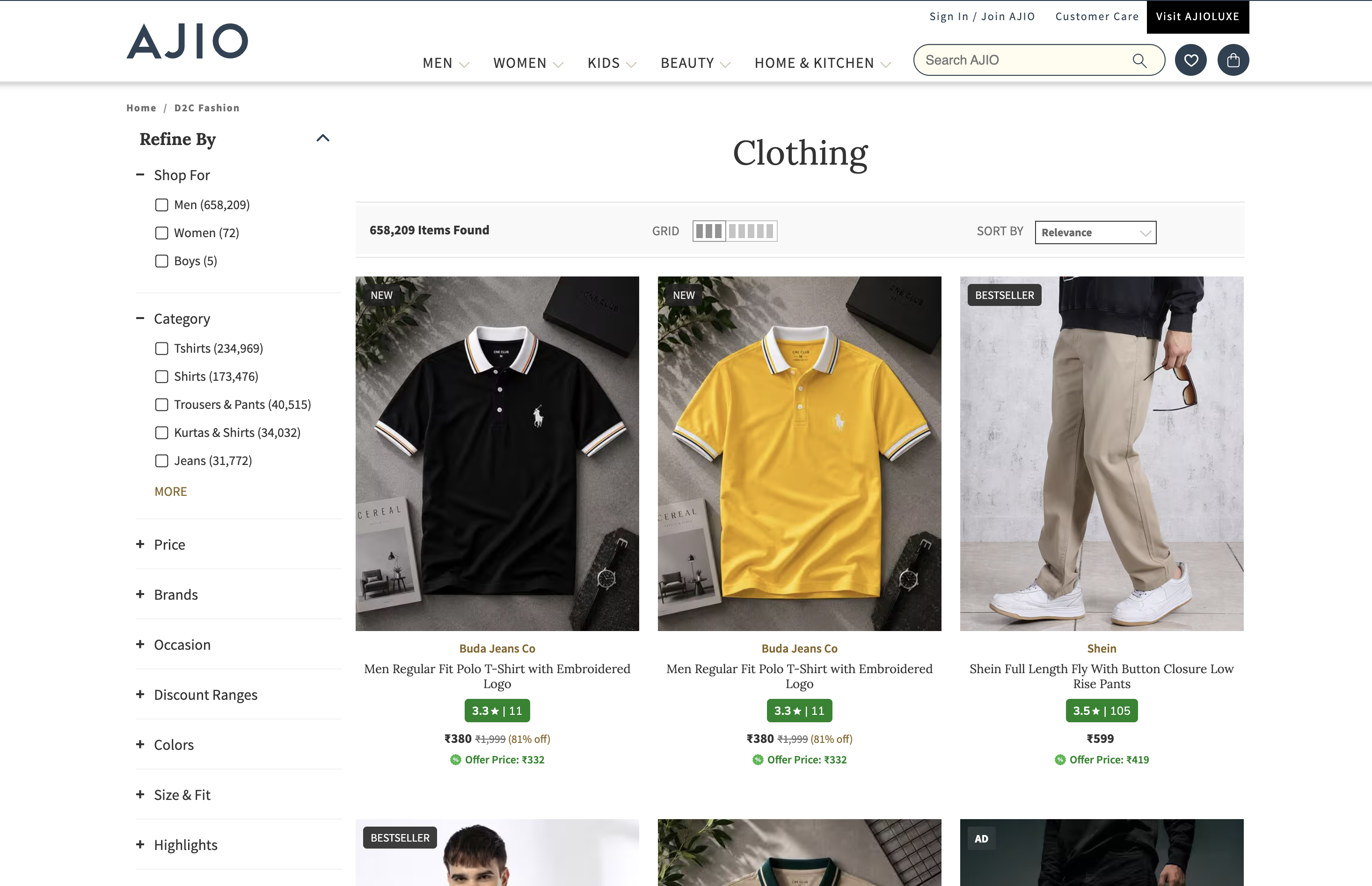Open D2C Fashion breadcrumb

(x=207, y=108)
